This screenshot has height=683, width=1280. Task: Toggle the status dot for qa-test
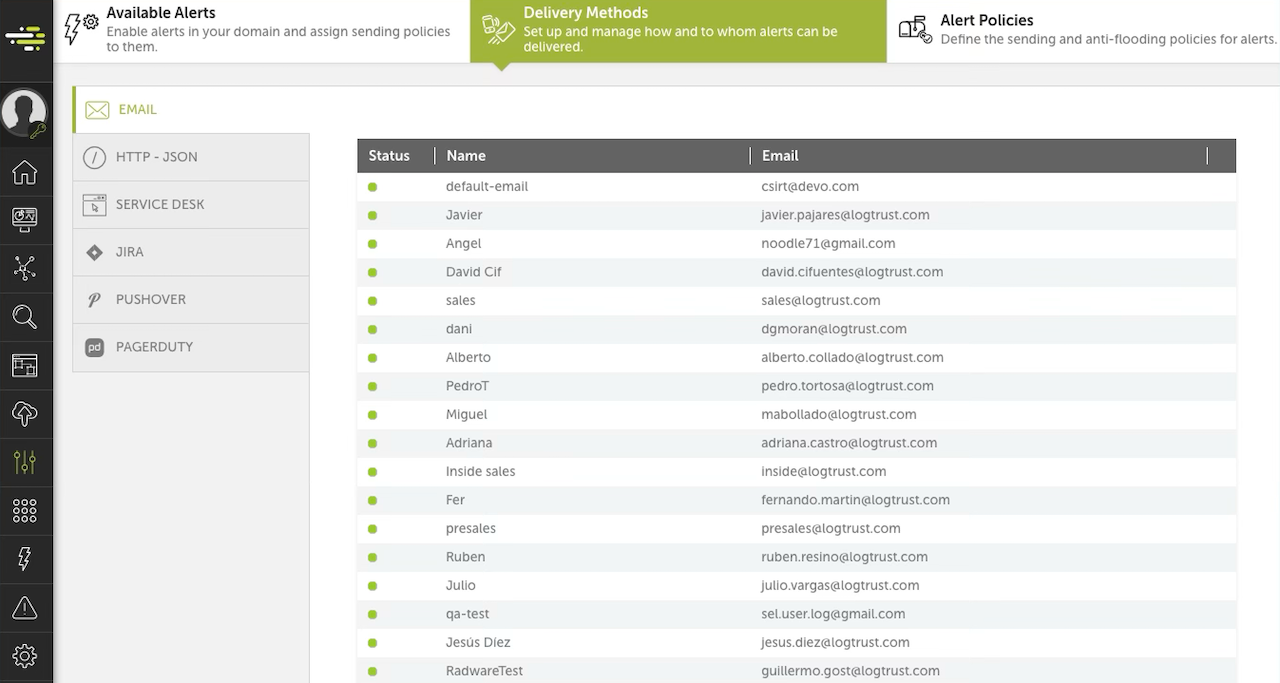[x=373, y=614]
